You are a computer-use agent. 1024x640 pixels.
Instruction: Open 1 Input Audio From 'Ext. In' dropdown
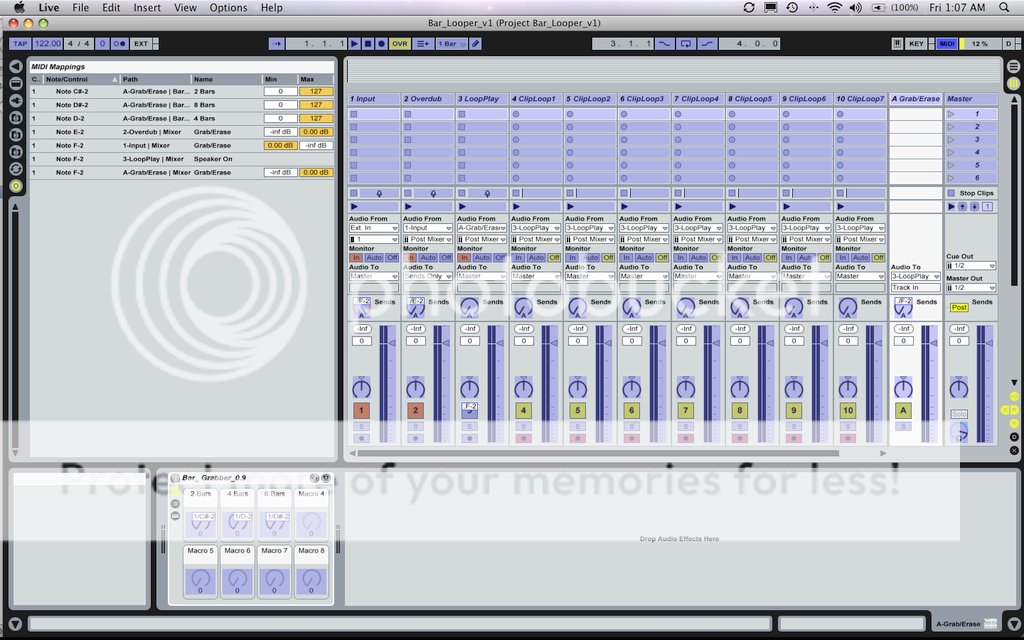374,228
